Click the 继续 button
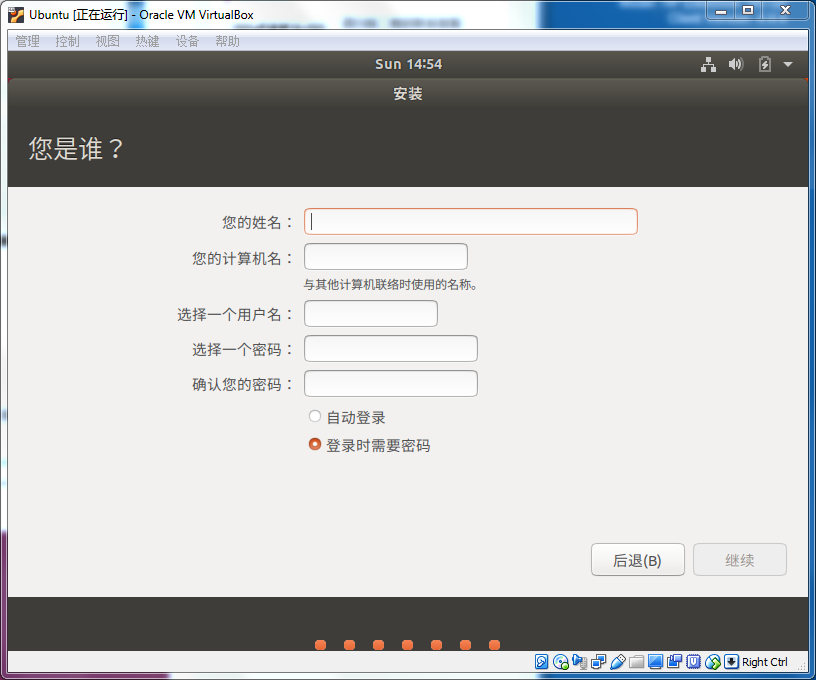Screen dimensions: 816x680 coord(740,560)
